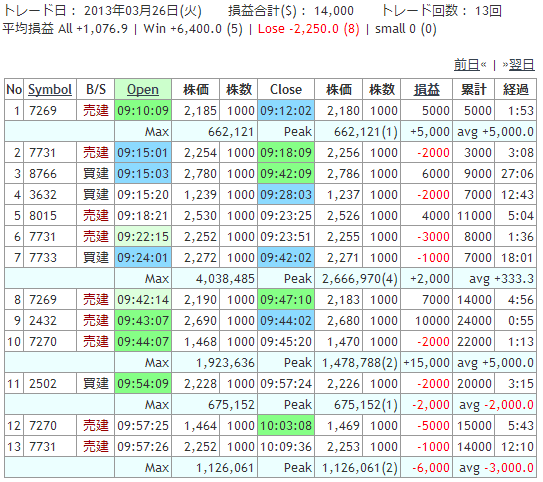Sort by the Symbol column header
Viewport: 543px width, 482px height.
(x=50, y=90)
